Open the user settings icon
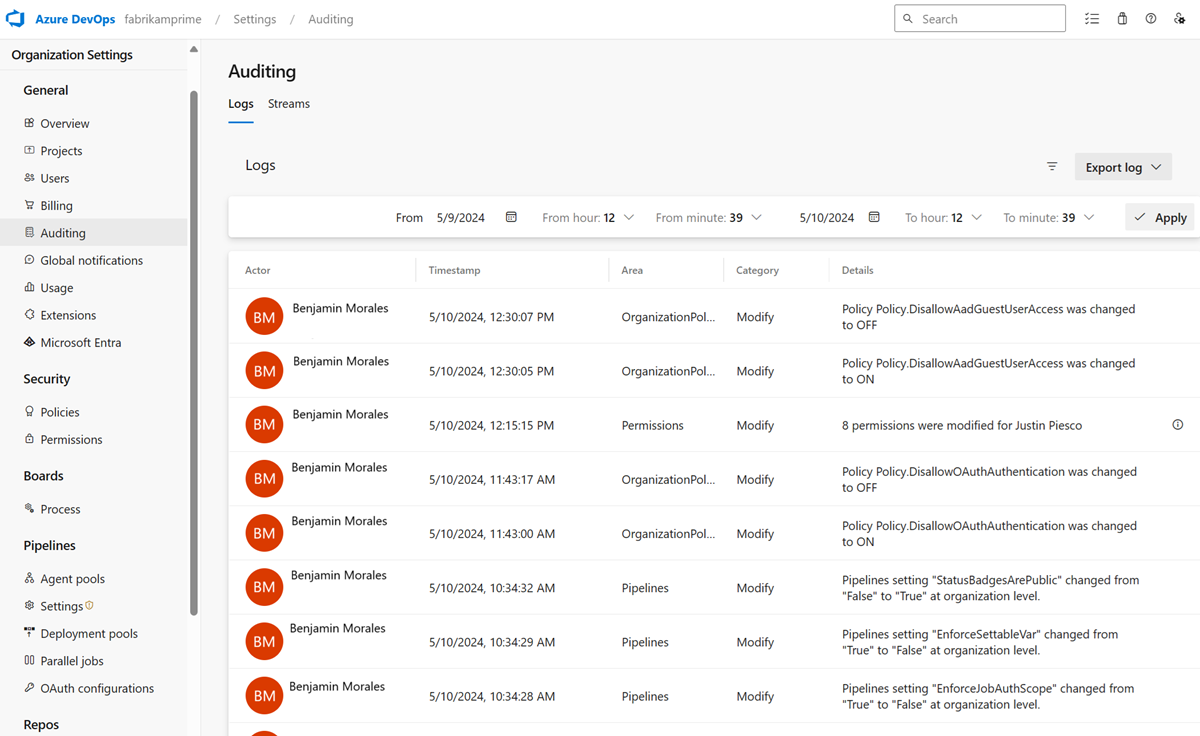The image size is (1200, 736). point(1180,18)
